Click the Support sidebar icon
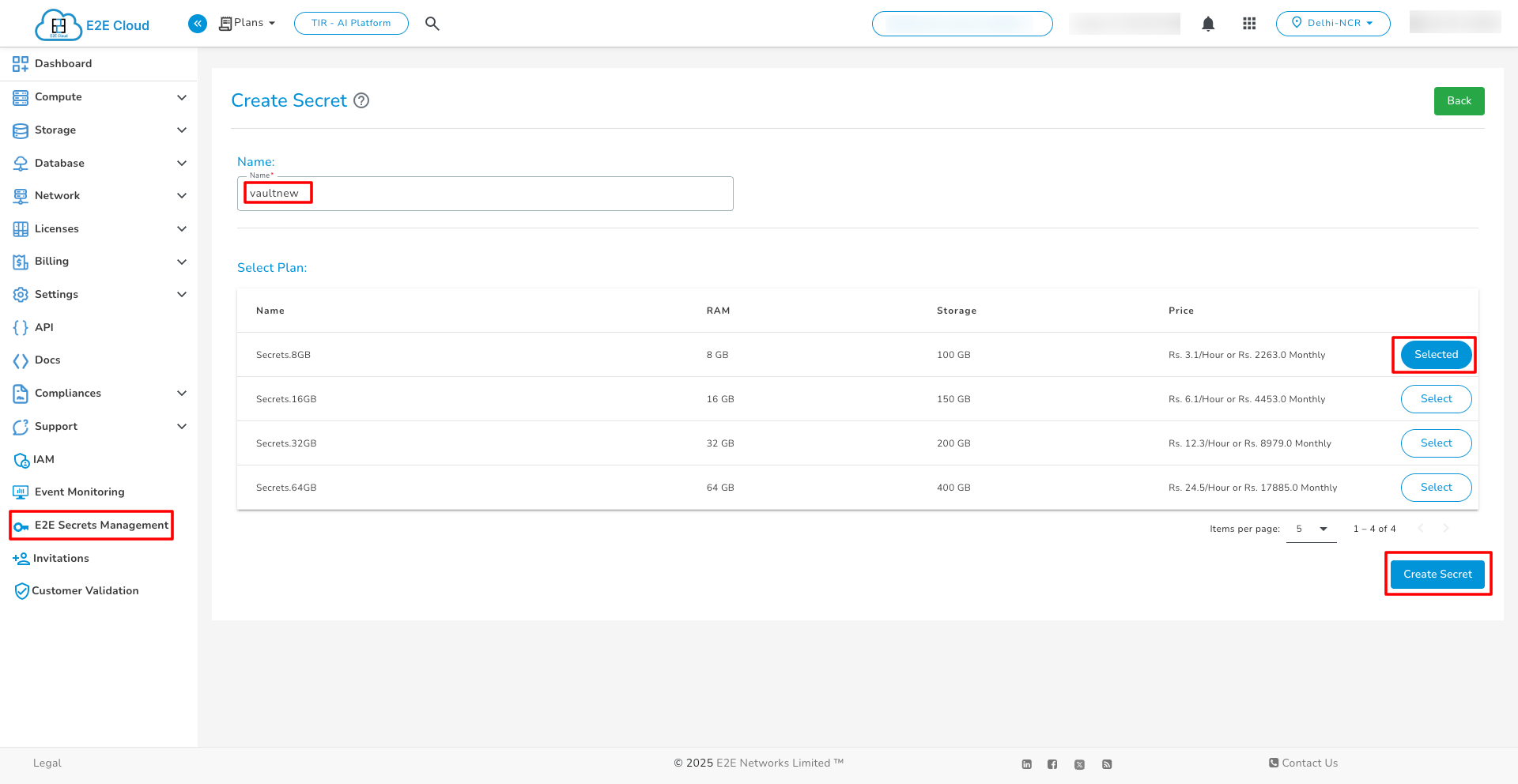The image size is (1518, 784). tap(21, 427)
